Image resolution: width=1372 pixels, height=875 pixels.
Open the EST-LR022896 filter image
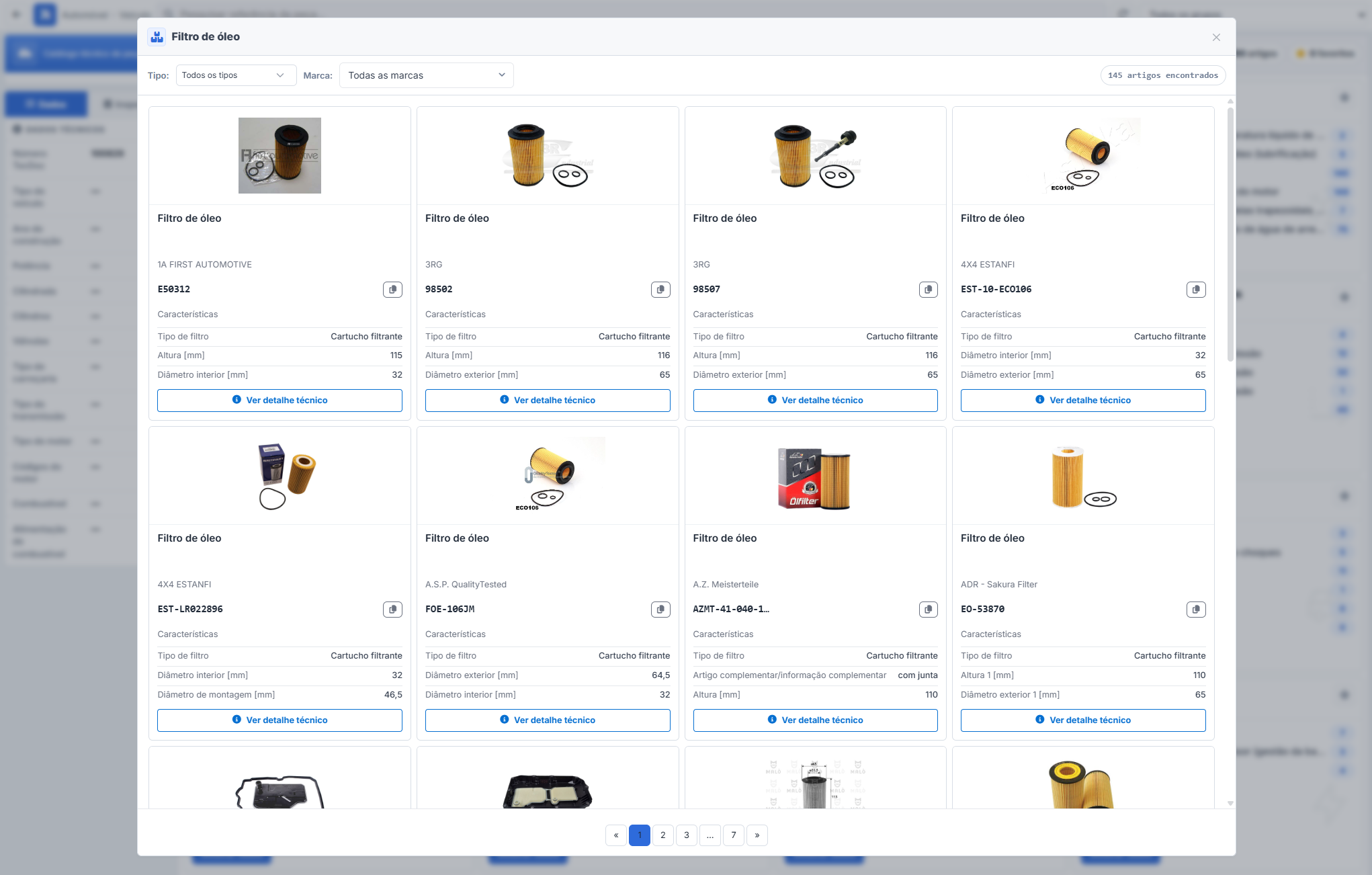click(287, 476)
